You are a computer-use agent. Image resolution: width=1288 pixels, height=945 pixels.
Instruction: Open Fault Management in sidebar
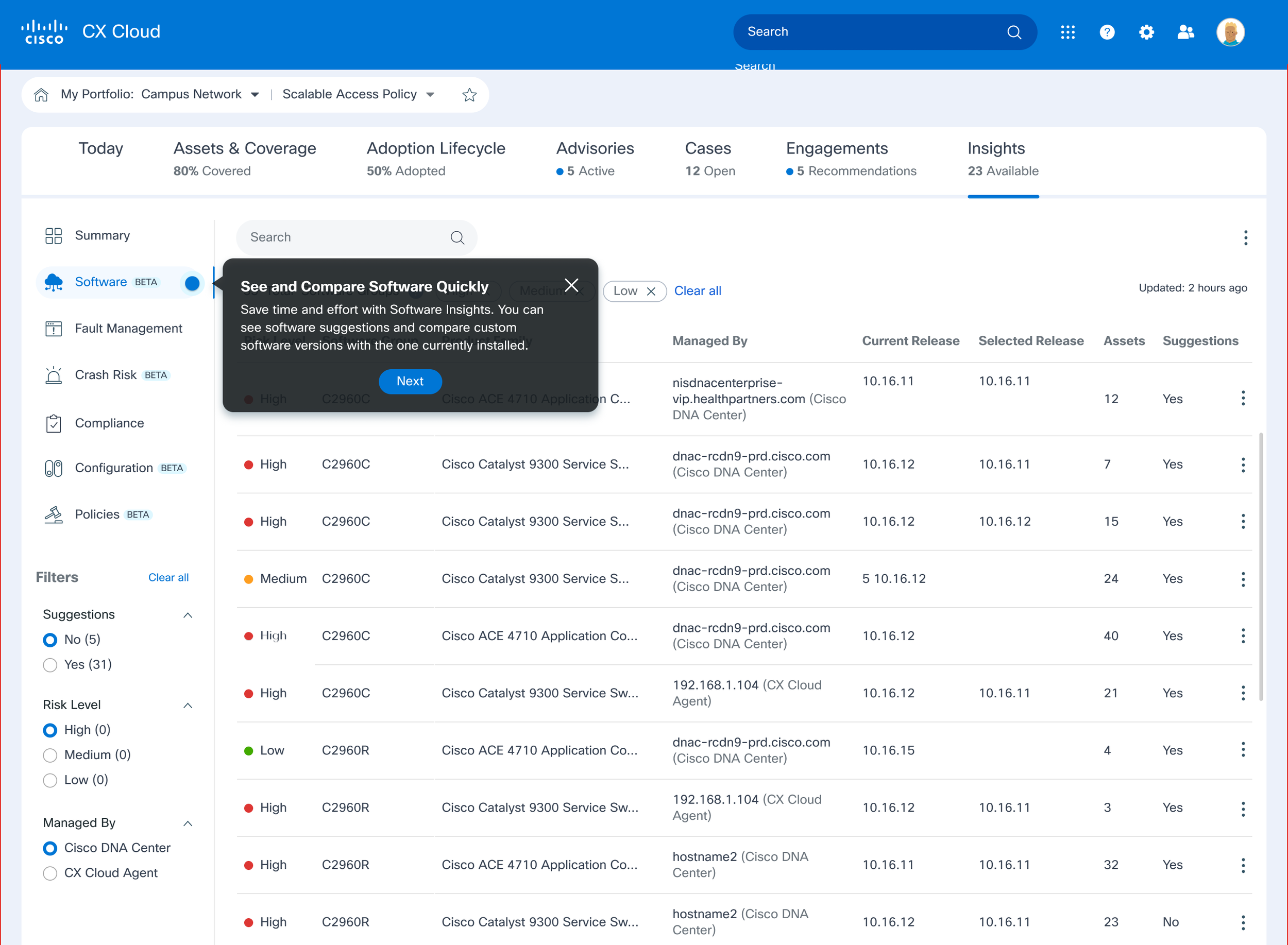[x=128, y=329]
